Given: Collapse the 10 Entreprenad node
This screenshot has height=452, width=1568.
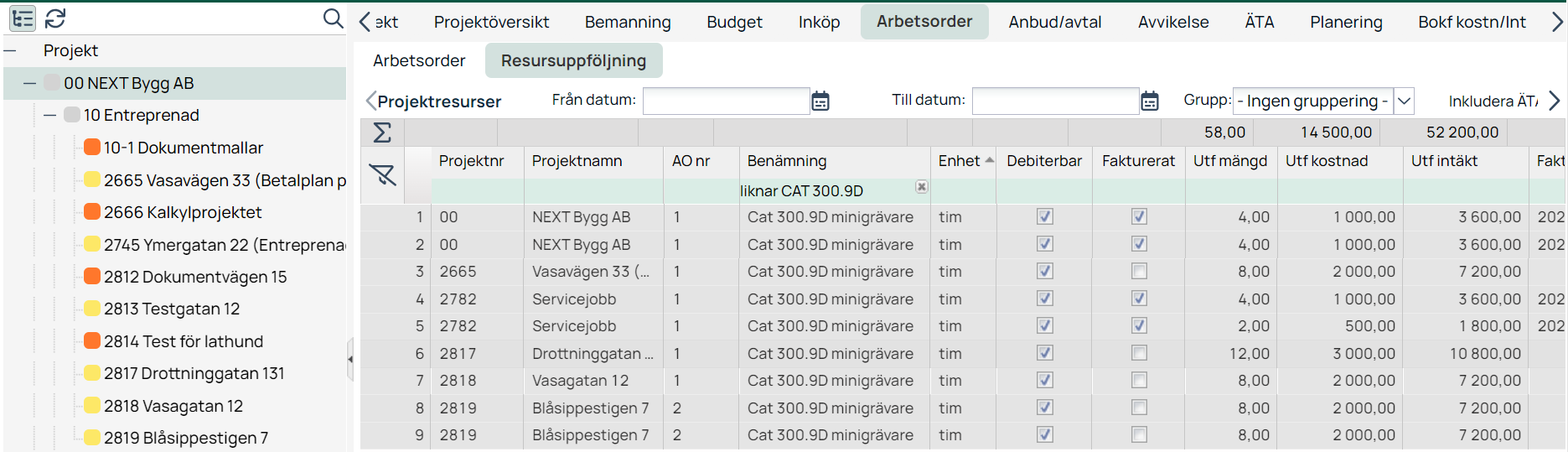Looking at the screenshot, I should click(x=50, y=116).
